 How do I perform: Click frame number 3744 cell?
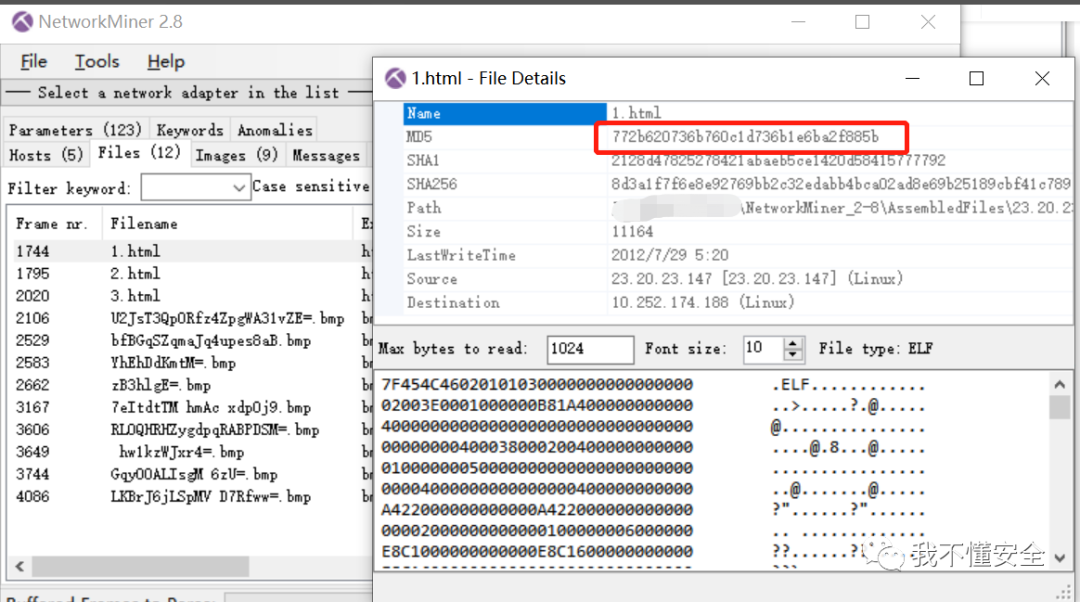(x=32, y=475)
